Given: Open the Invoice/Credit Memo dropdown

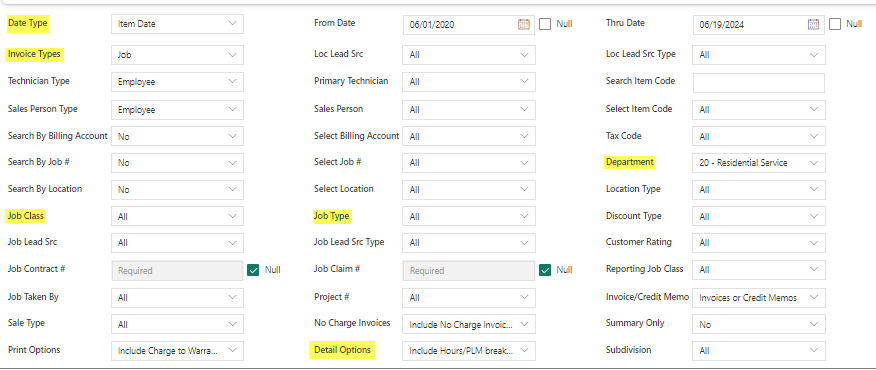Looking at the screenshot, I should (759, 297).
